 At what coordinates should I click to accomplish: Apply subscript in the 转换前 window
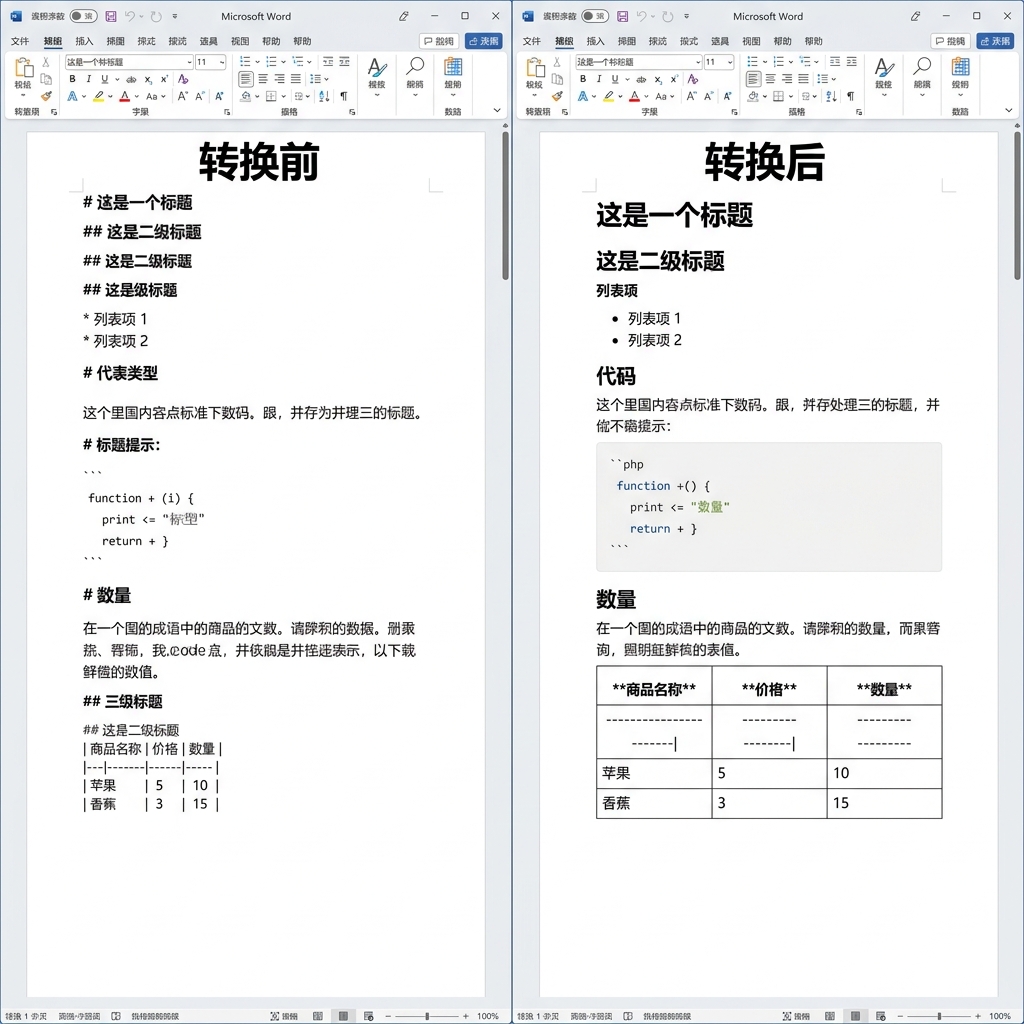pos(148,79)
